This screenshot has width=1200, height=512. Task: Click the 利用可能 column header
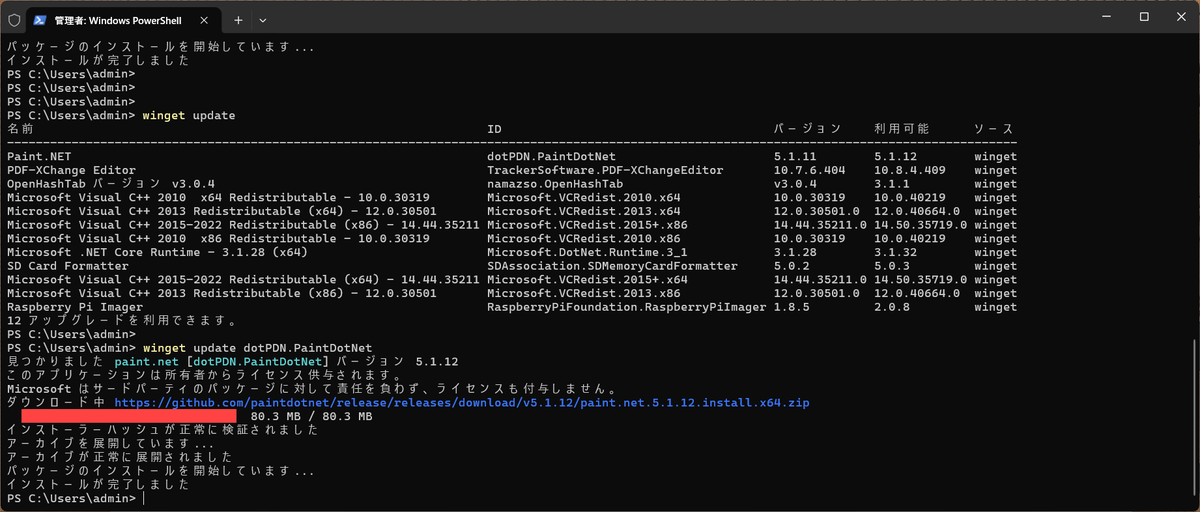901,129
